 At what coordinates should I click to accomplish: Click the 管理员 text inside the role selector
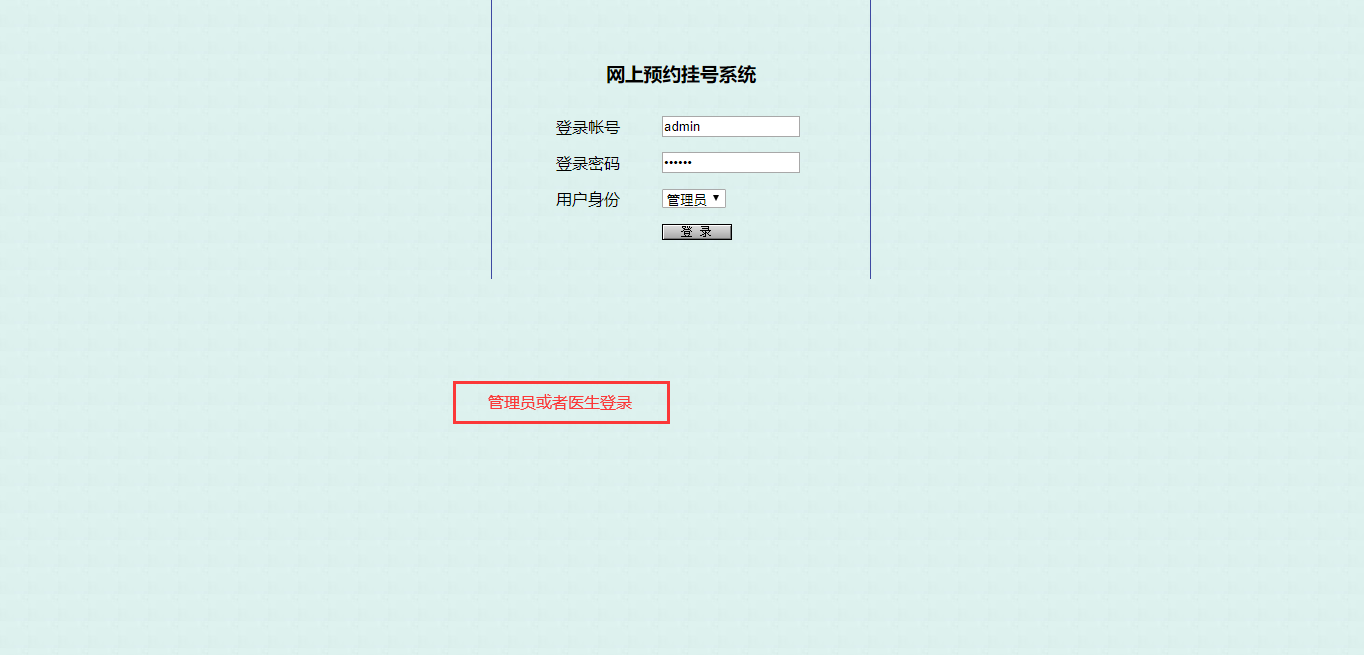pos(686,200)
